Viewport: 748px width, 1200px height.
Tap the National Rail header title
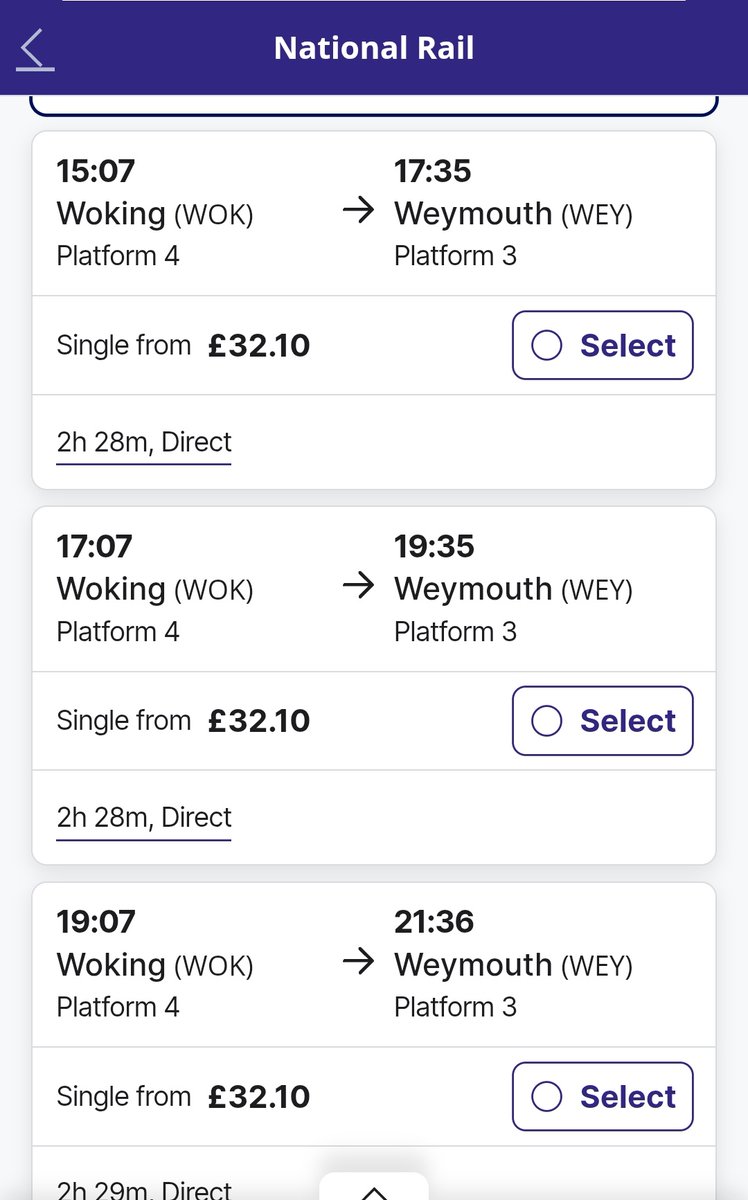point(374,48)
